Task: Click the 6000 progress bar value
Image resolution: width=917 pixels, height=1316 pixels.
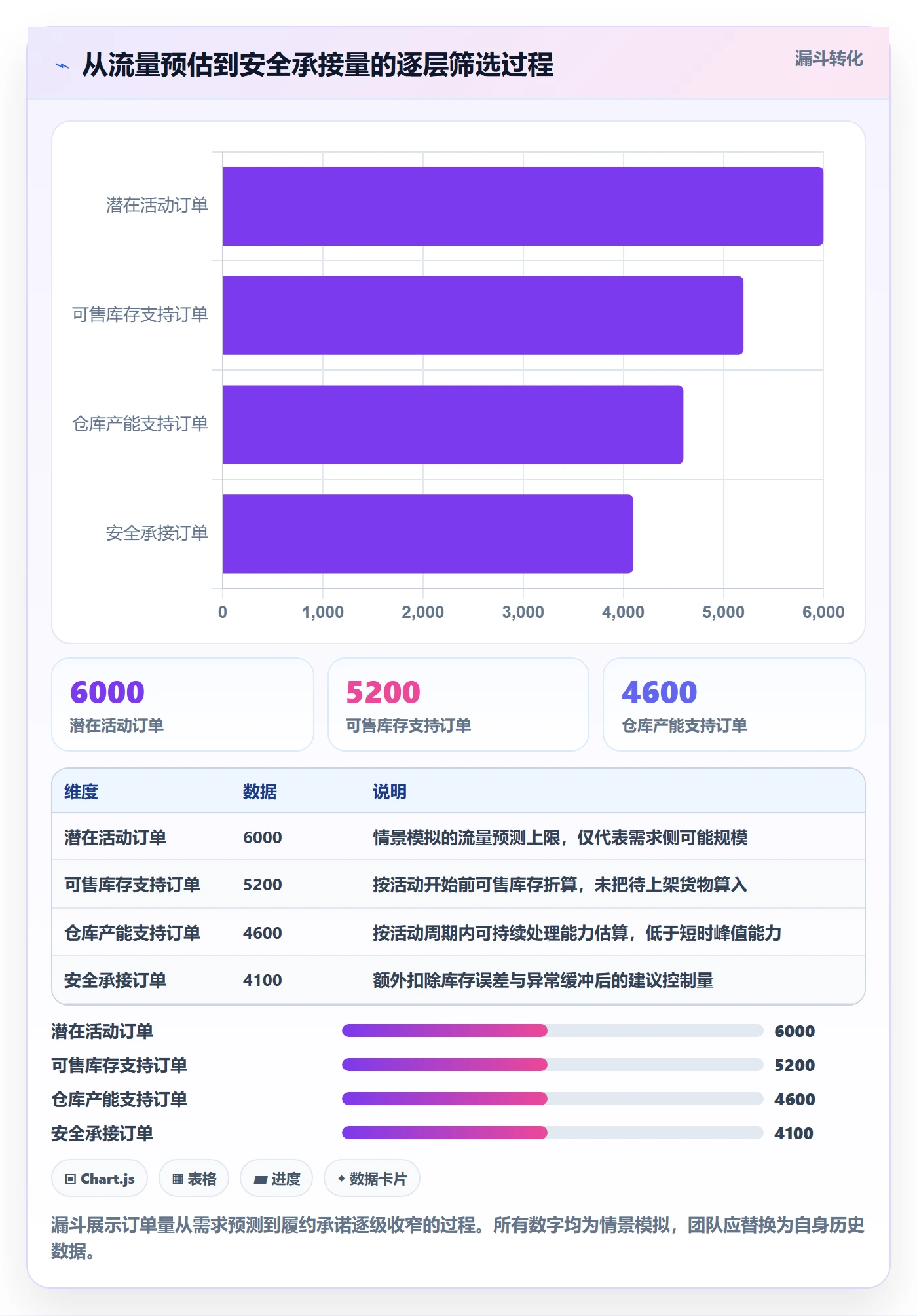Action: tap(795, 1031)
